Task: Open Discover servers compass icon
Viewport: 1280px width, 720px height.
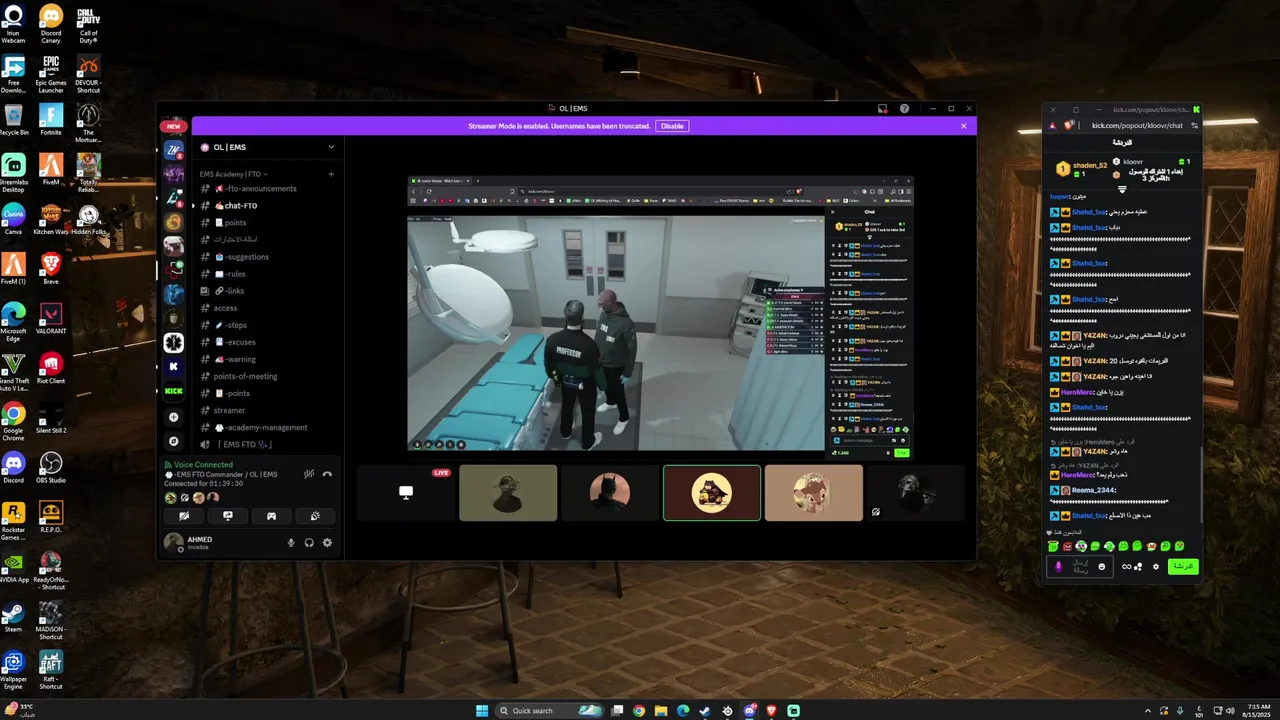Action: 174,441
